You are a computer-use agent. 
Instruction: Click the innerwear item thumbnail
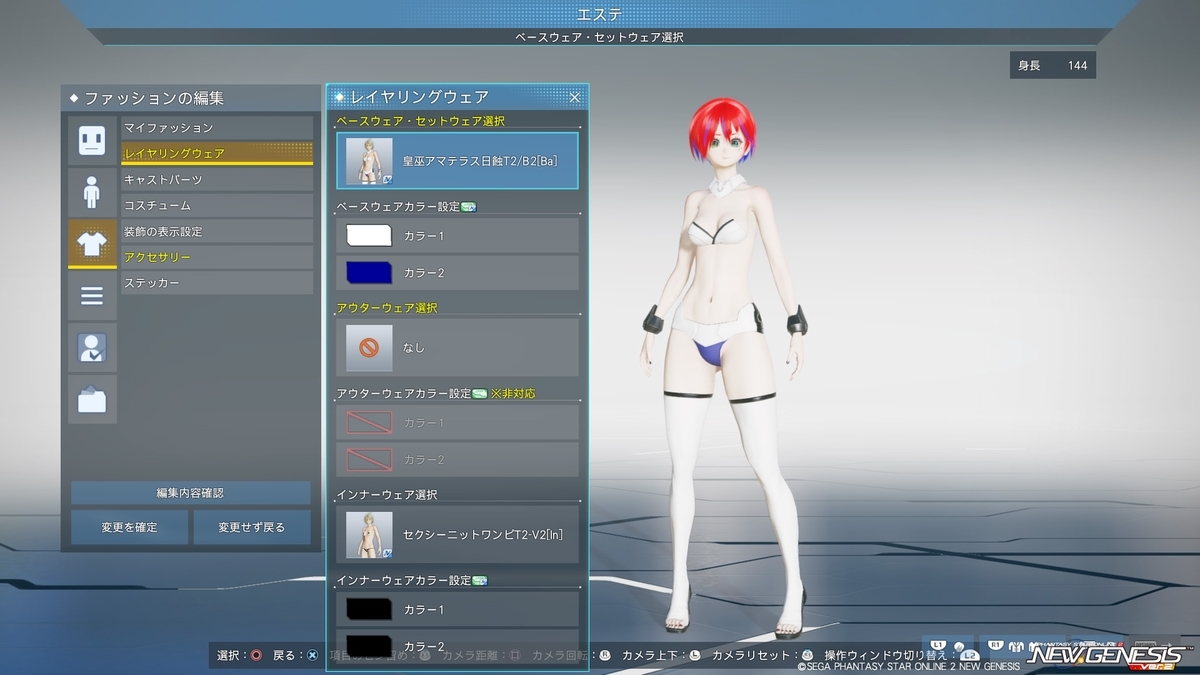[369, 535]
